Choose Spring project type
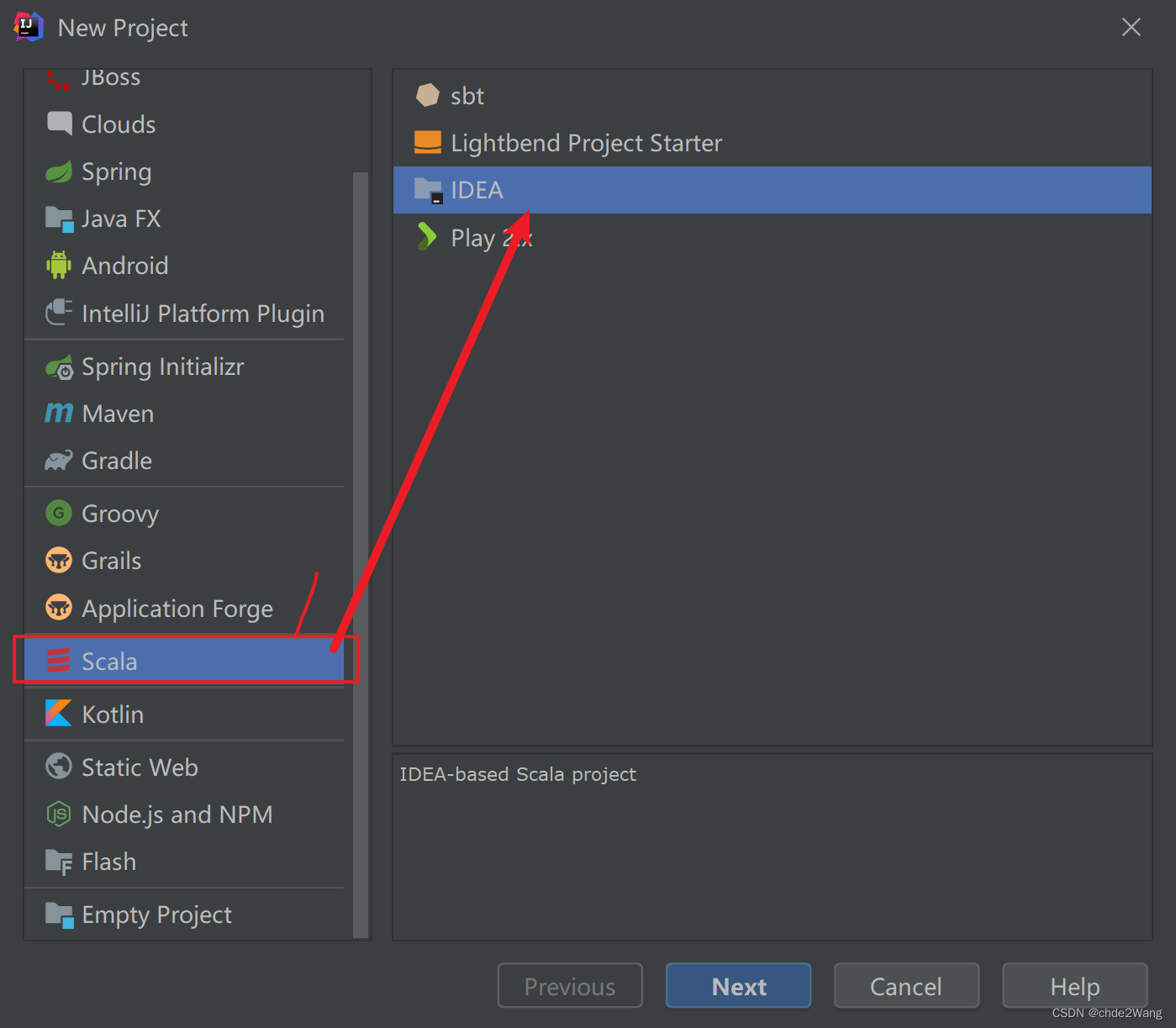 pyautogui.click(x=185, y=171)
